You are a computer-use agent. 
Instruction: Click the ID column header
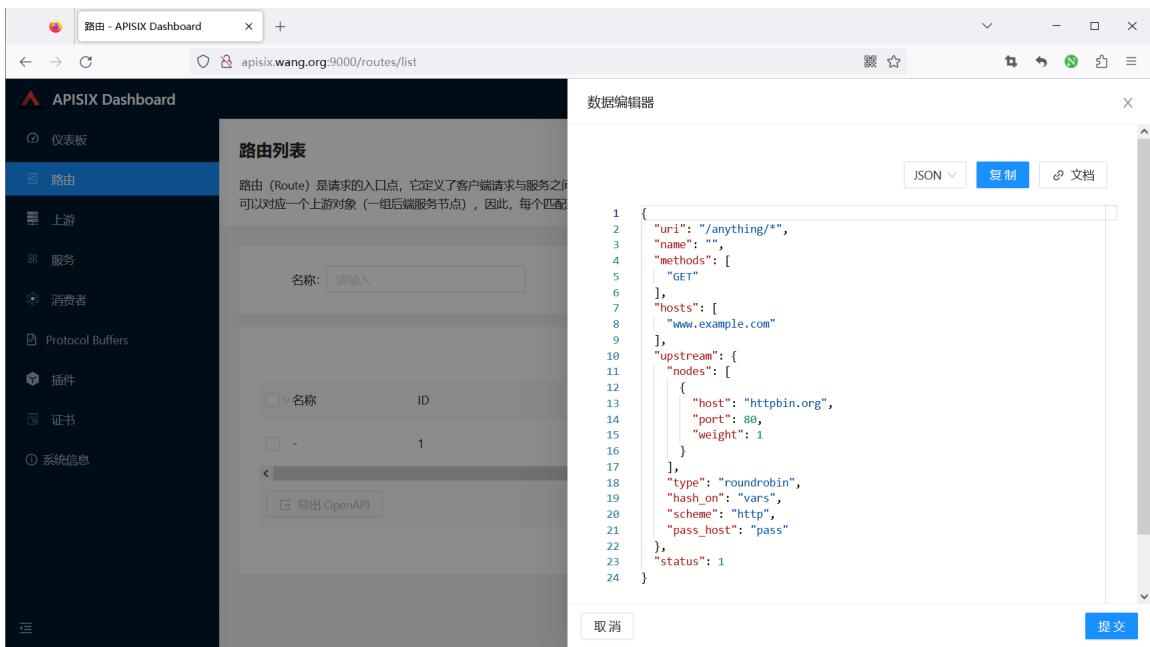coord(423,401)
